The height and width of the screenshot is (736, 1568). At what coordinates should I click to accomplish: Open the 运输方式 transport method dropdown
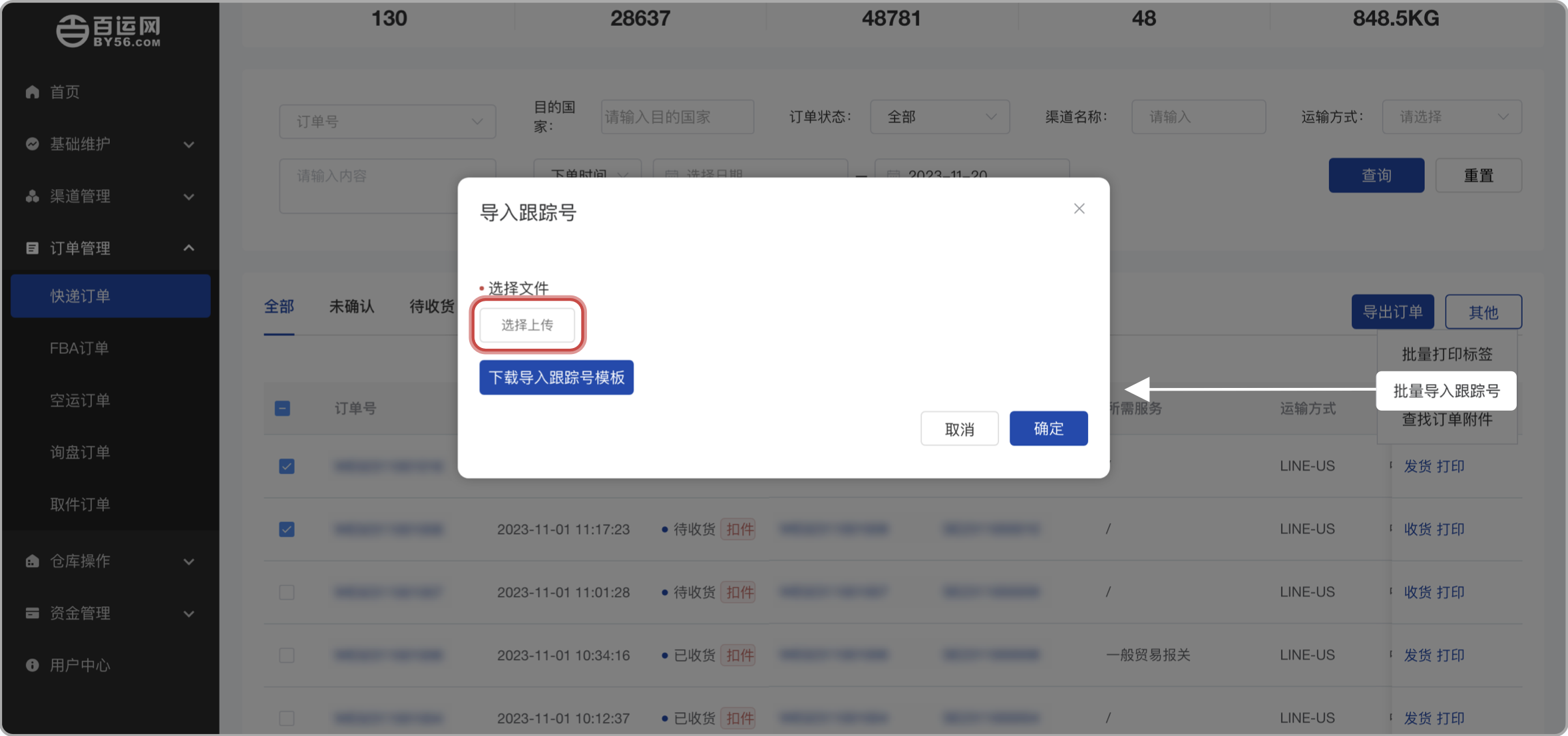pos(1452,116)
